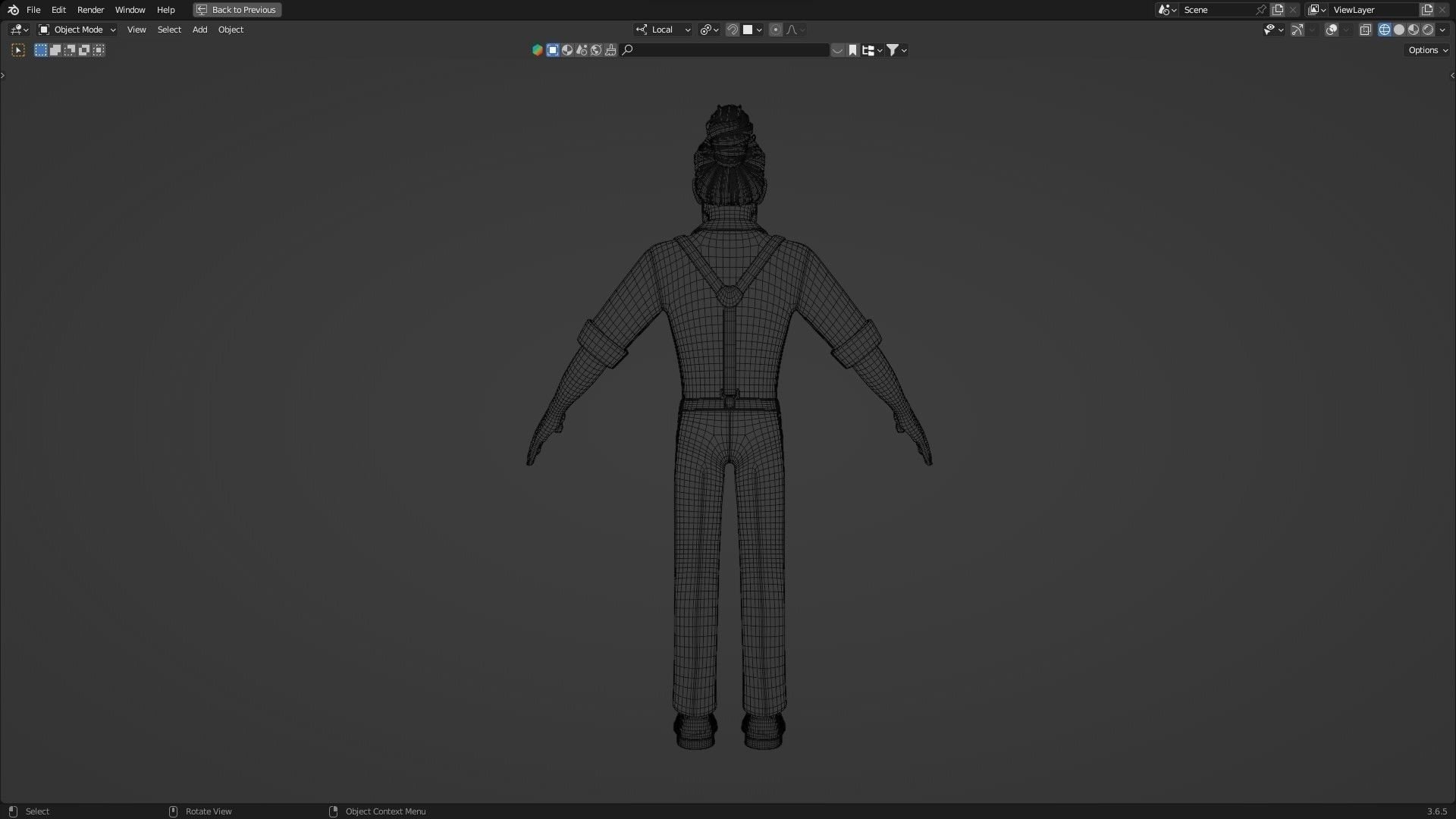1456x819 pixels.
Task: Choose Intersect selection mode icon
Action: (99, 50)
